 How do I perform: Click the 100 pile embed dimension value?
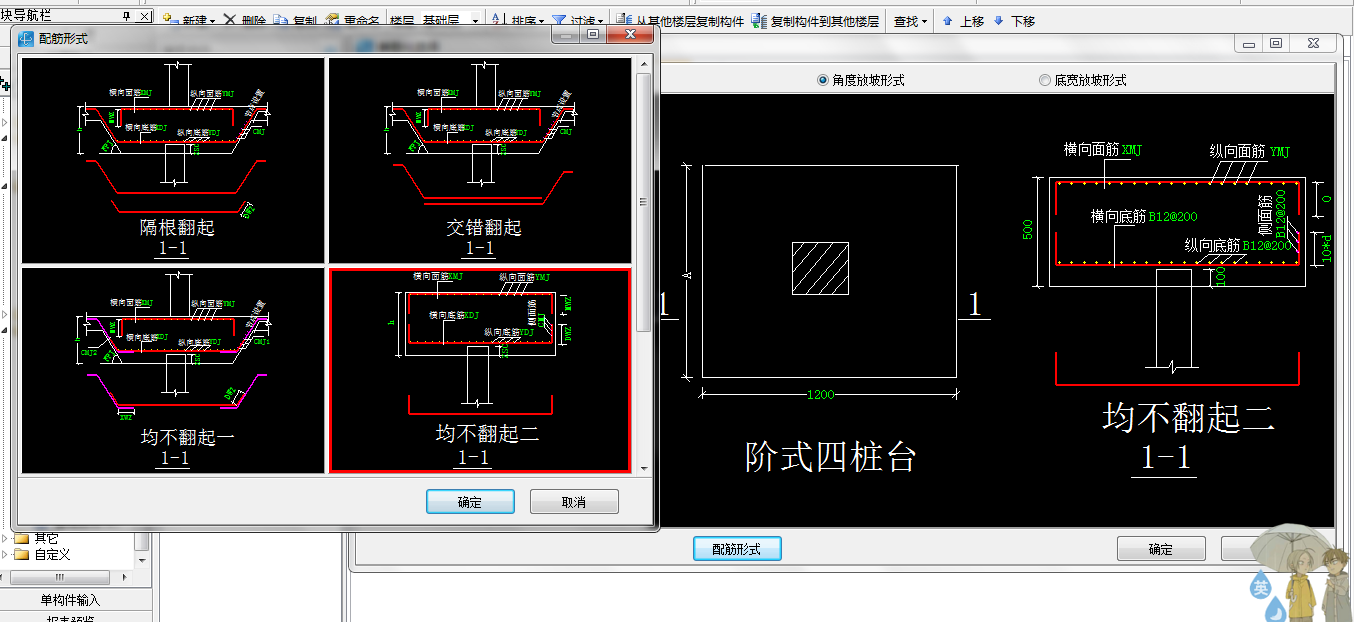pyautogui.click(x=1223, y=276)
